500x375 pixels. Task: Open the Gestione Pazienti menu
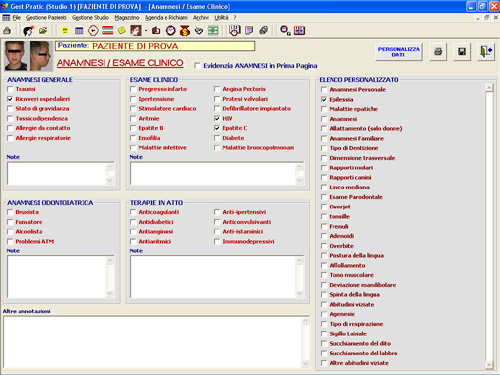click(x=46, y=17)
